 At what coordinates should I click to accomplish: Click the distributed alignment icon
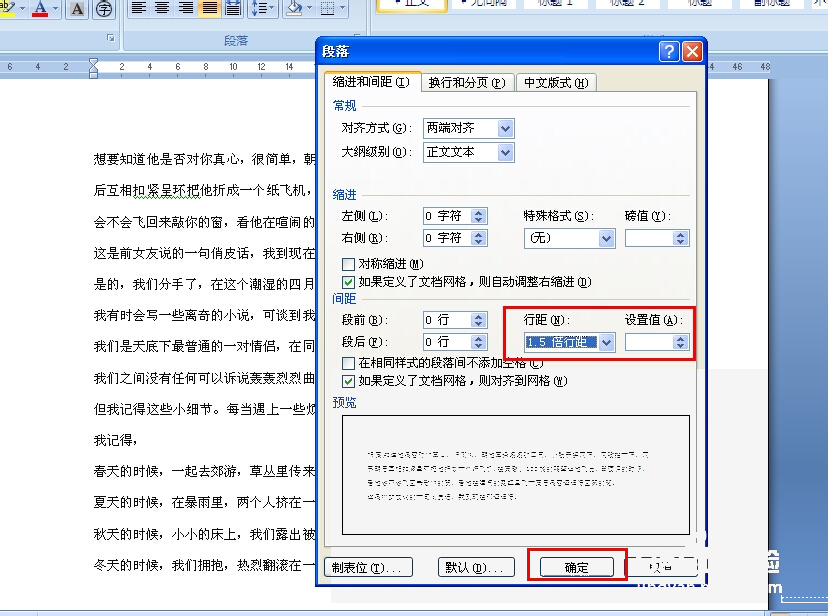233,8
